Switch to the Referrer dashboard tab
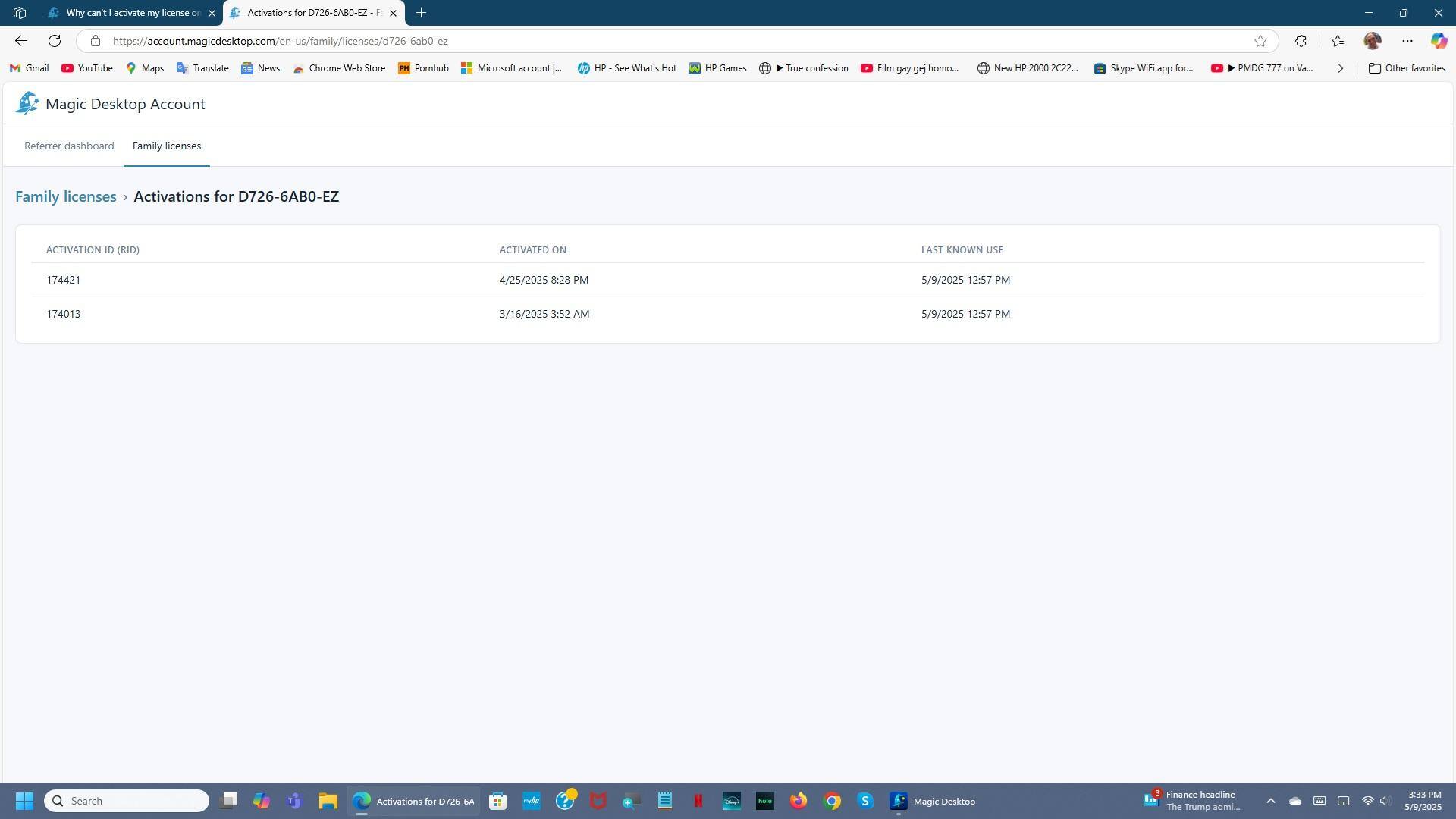 coord(69,146)
